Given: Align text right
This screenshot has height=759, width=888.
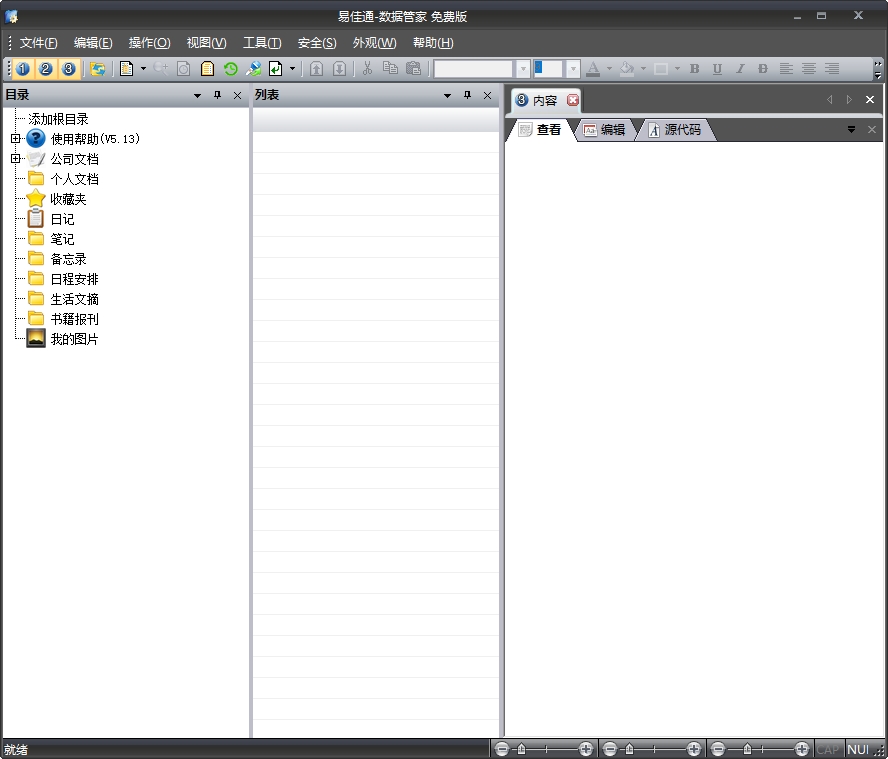Looking at the screenshot, I should point(832,69).
